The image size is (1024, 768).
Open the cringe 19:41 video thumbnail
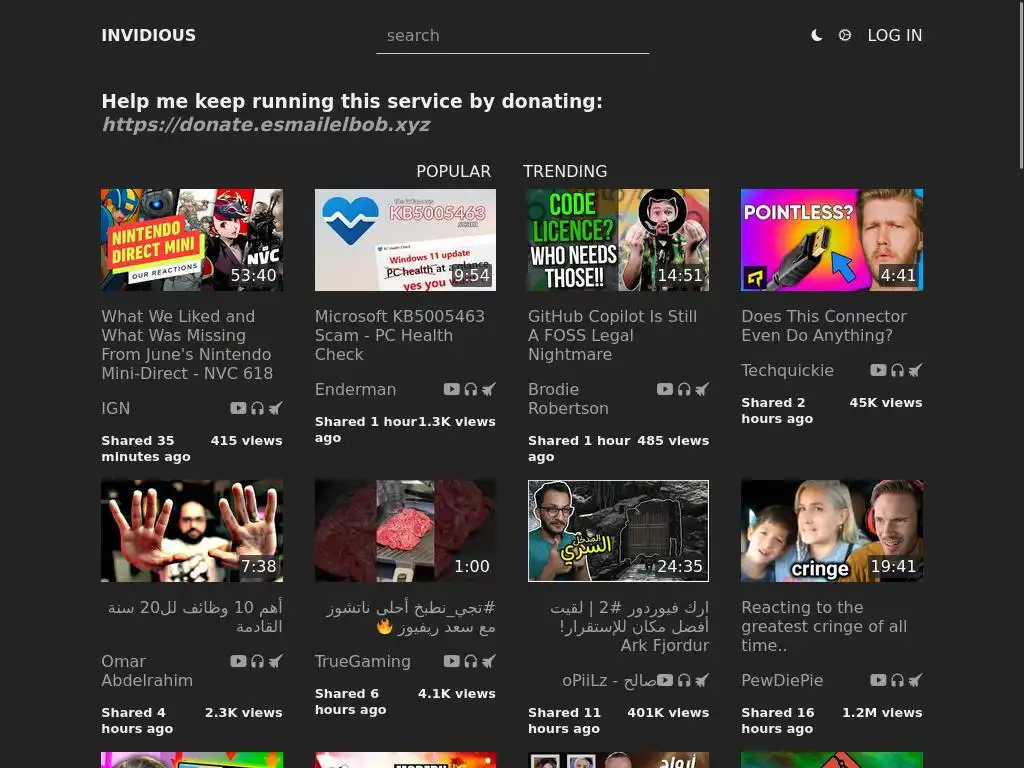(x=832, y=531)
